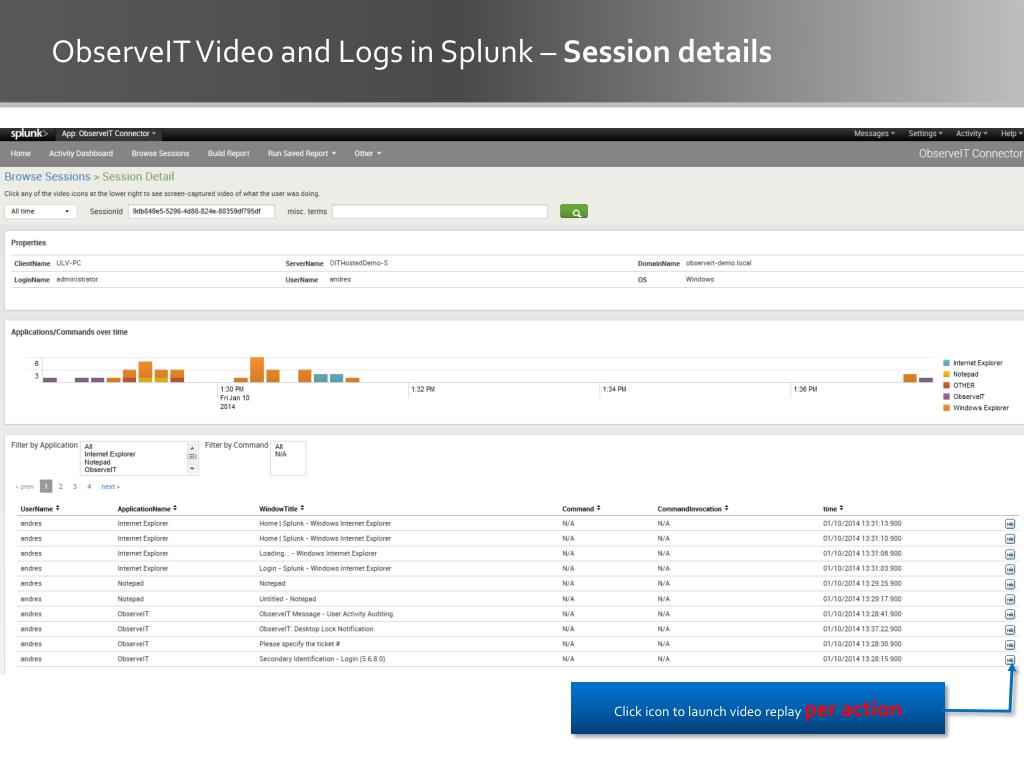Open video for Desktop Lock Notification row
This screenshot has height=768, width=1024.
pyautogui.click(x=1010, y=630)
